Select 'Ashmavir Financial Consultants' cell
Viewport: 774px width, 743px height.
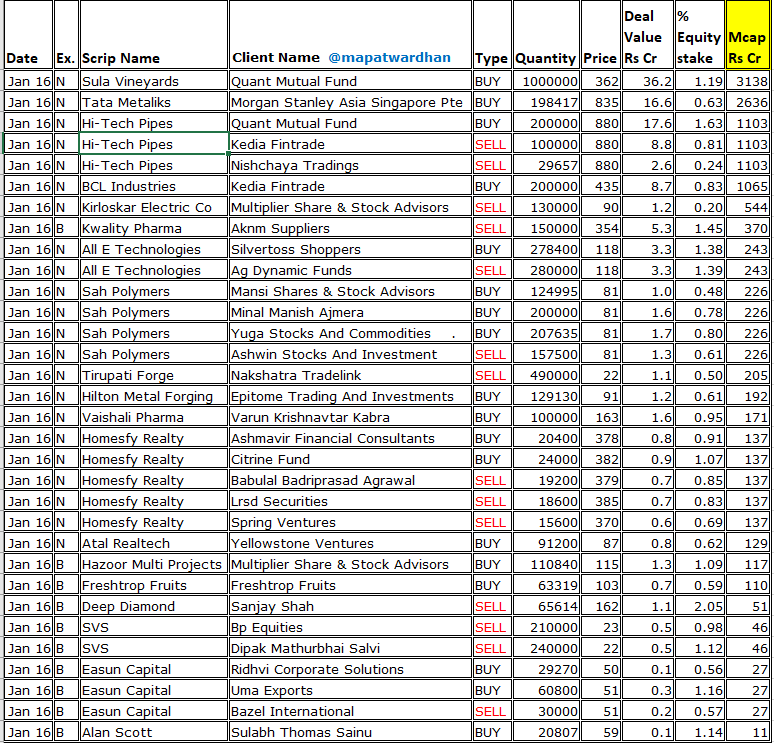[x=350, y=438]
